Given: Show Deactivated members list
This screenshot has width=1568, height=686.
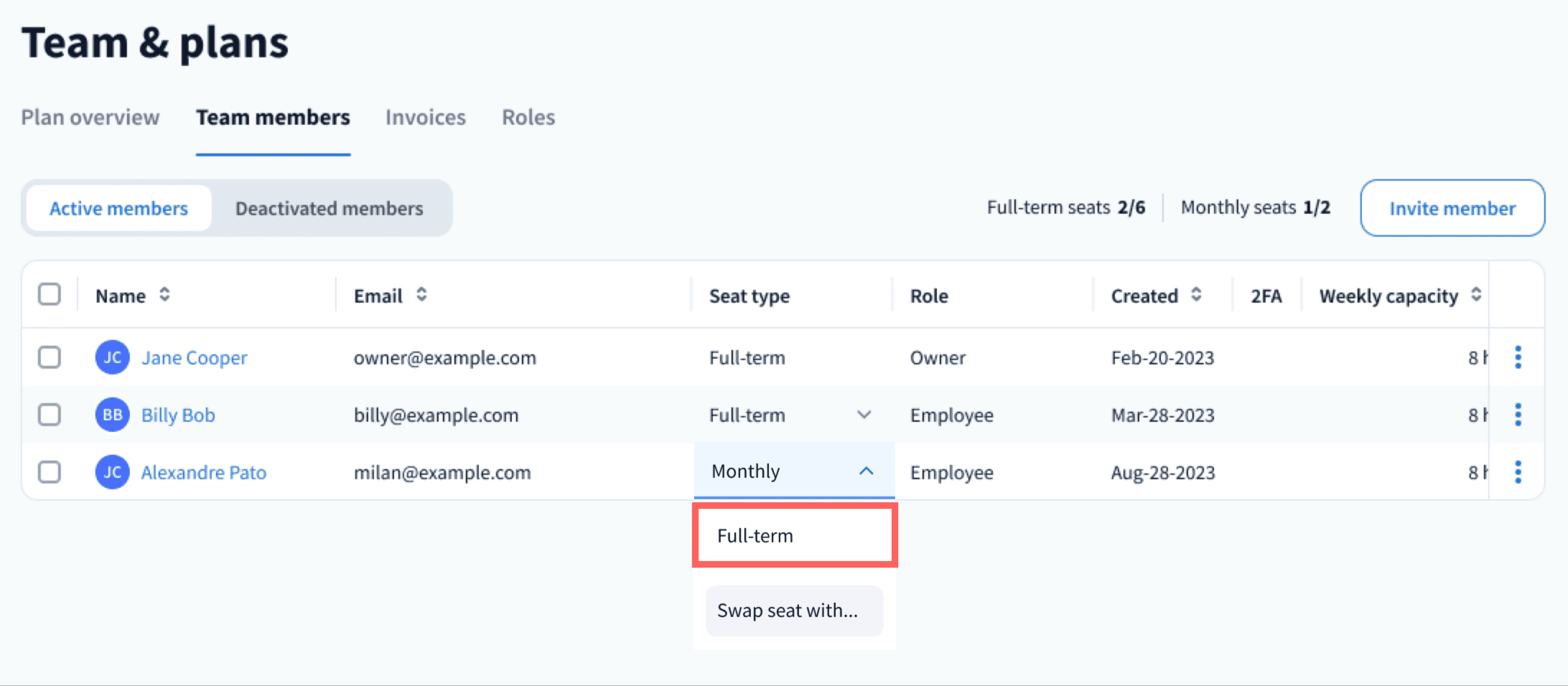Looking at the screenshot, I should tap(329, 208).
